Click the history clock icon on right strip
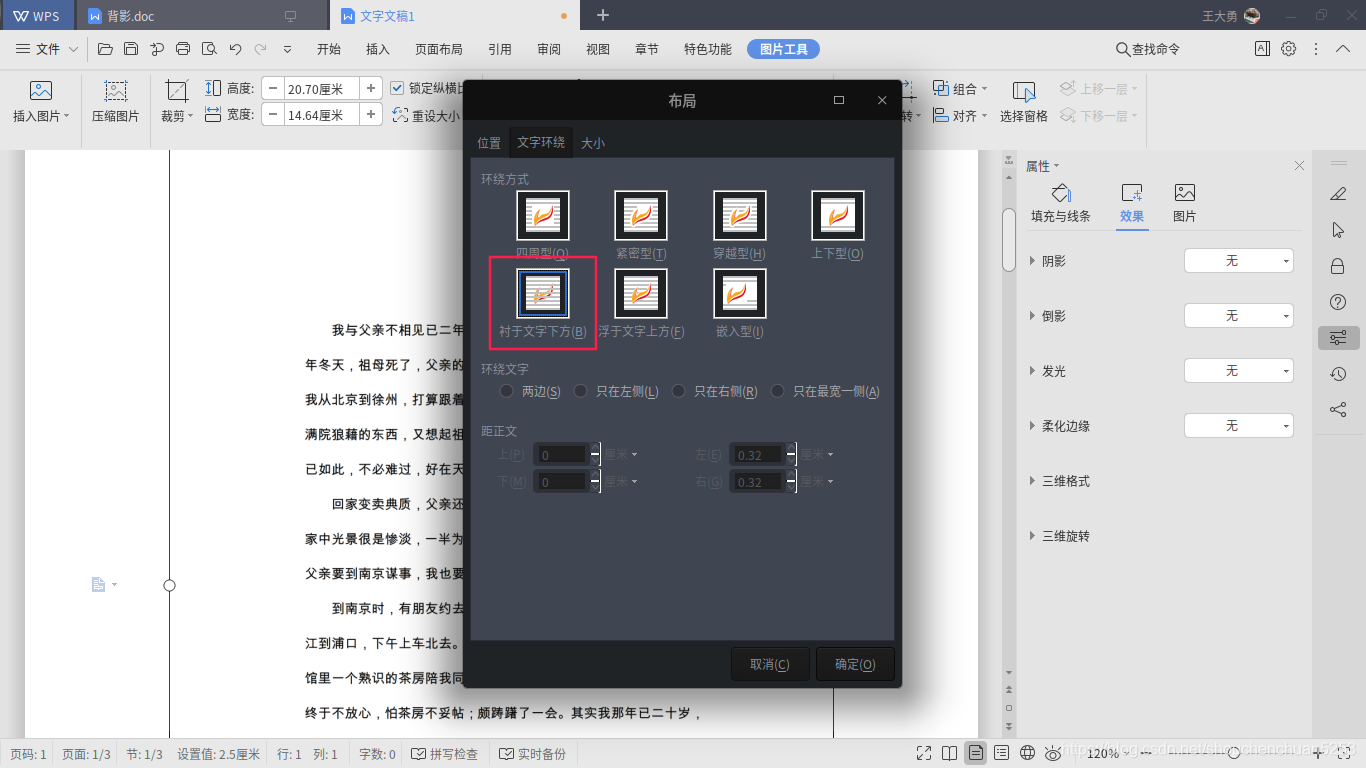This screenshot has width=1366, height=768. tap(1338, 374)
